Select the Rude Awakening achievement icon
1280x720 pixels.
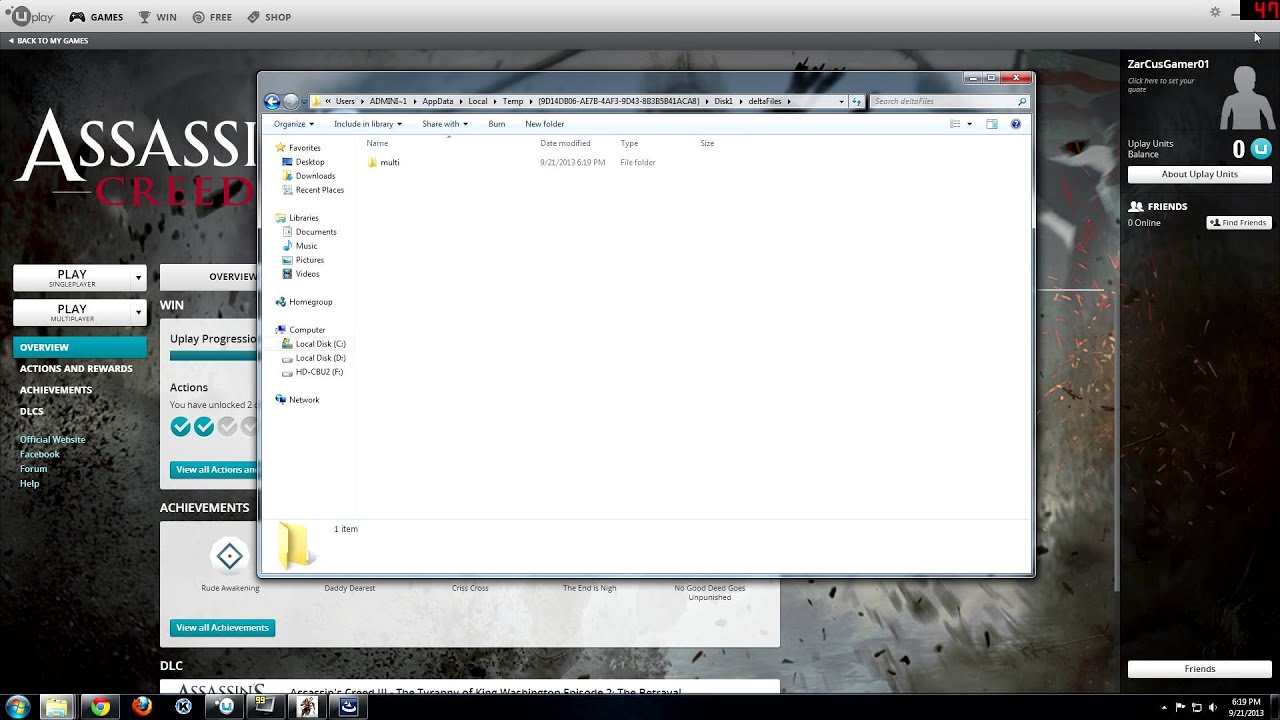(x=230, y=557)
